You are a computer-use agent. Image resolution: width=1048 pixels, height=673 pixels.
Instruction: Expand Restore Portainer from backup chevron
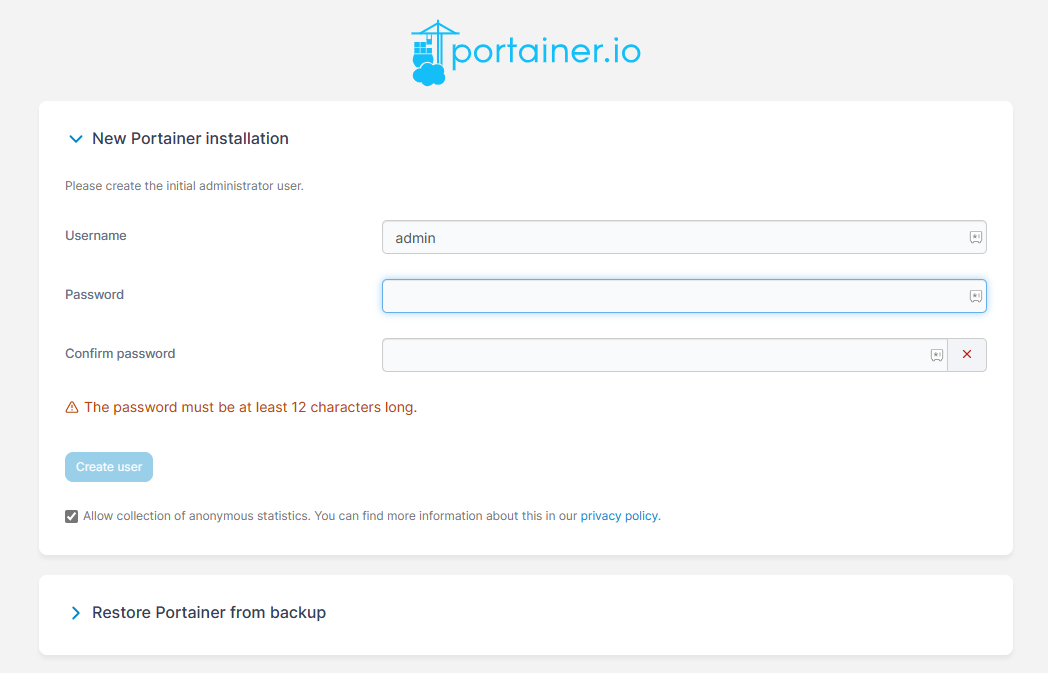(x=75, y=613)
